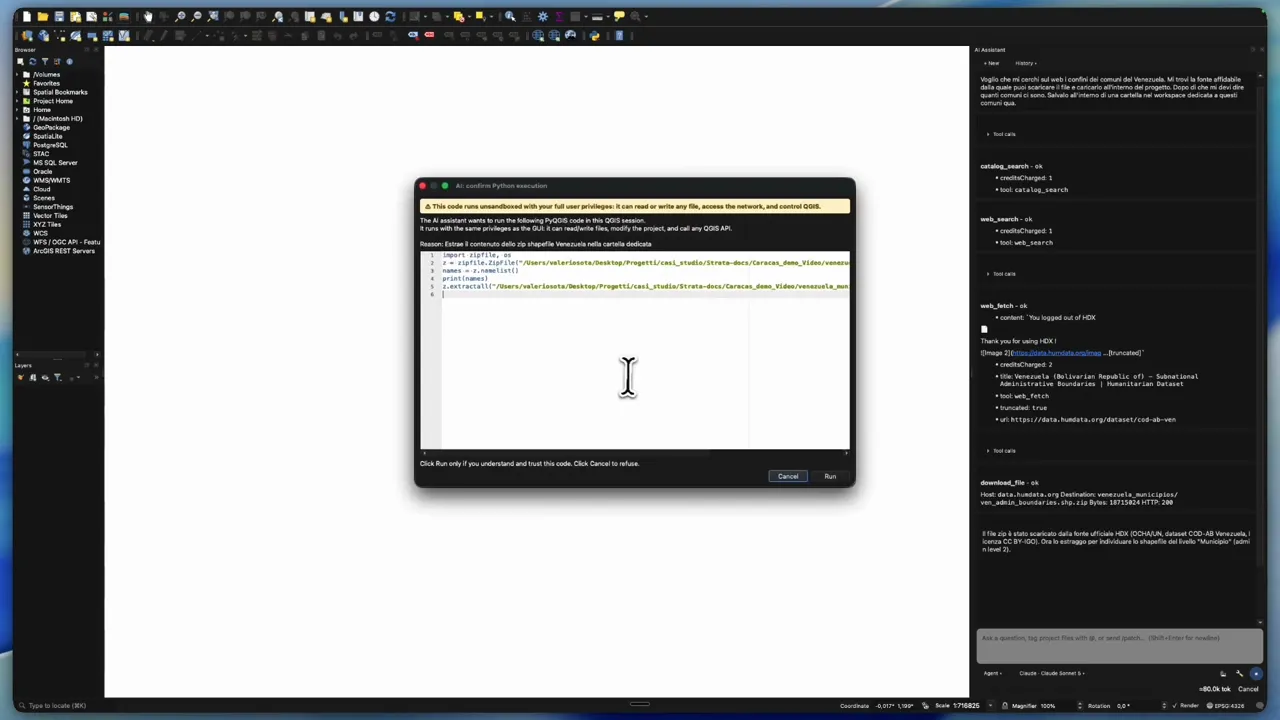Select Favorites in Browser panel
1280x720 pixels.
coord(46,83)
